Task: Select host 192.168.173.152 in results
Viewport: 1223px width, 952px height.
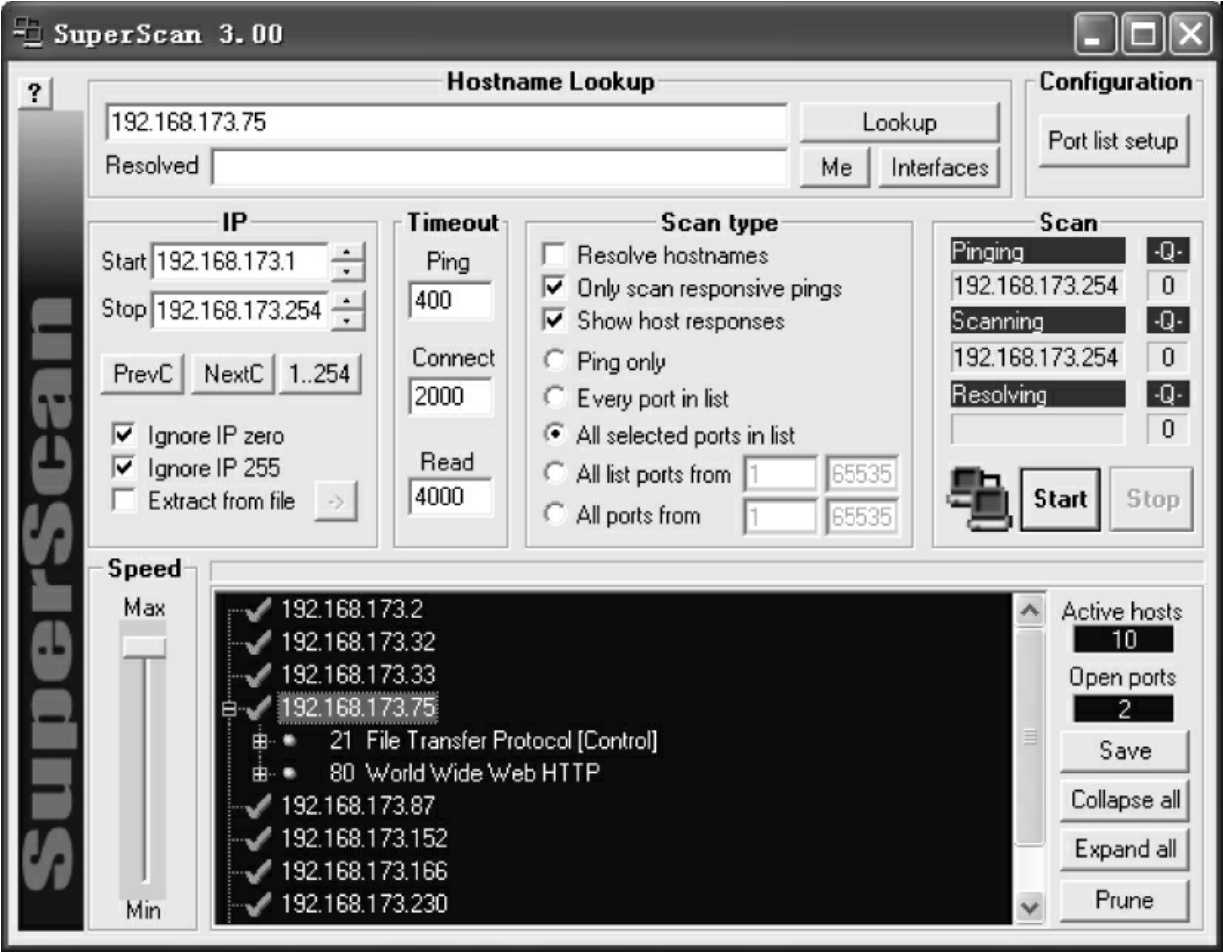Action: [364, 838]
